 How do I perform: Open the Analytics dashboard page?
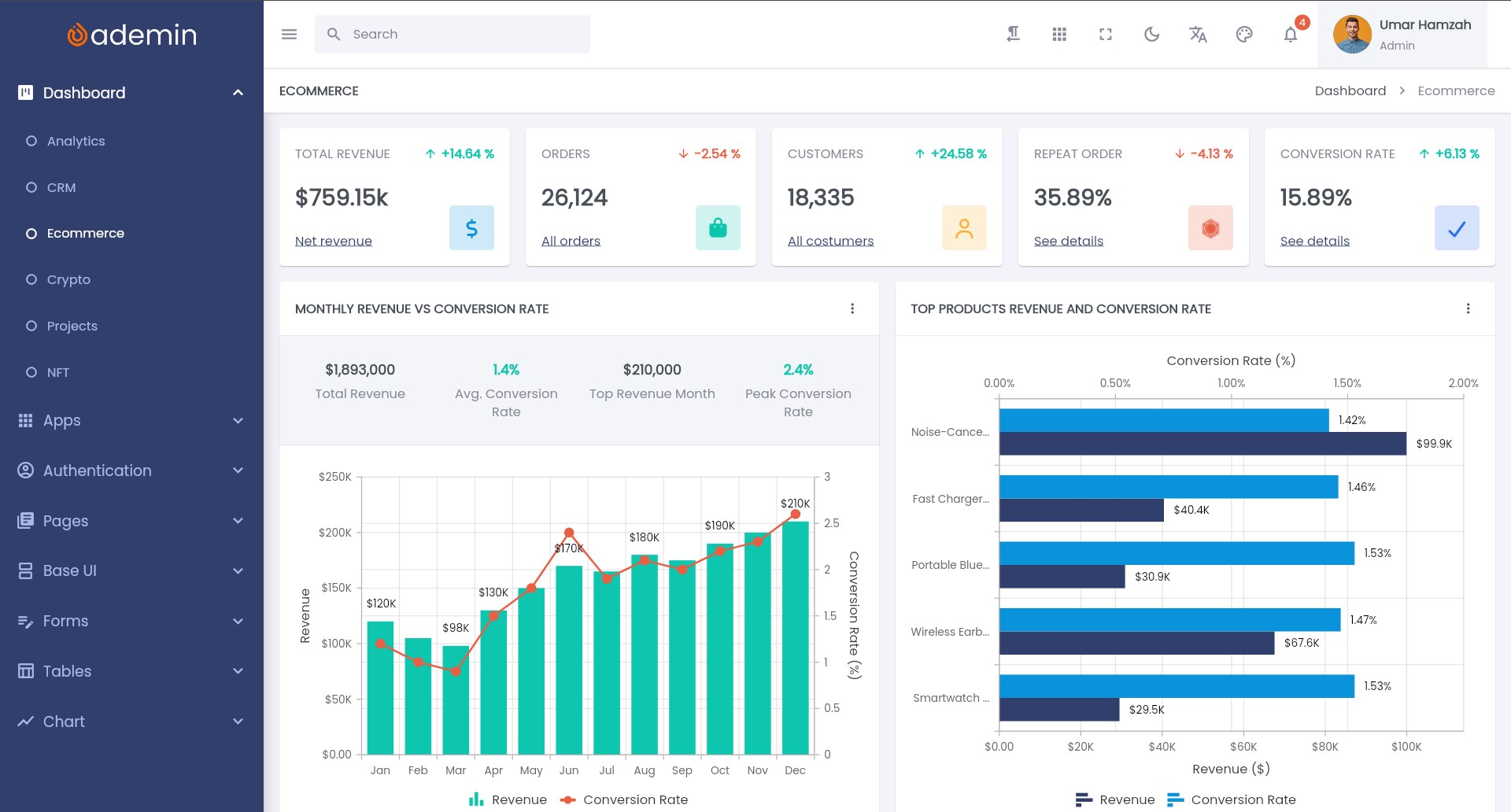(76, 142)
